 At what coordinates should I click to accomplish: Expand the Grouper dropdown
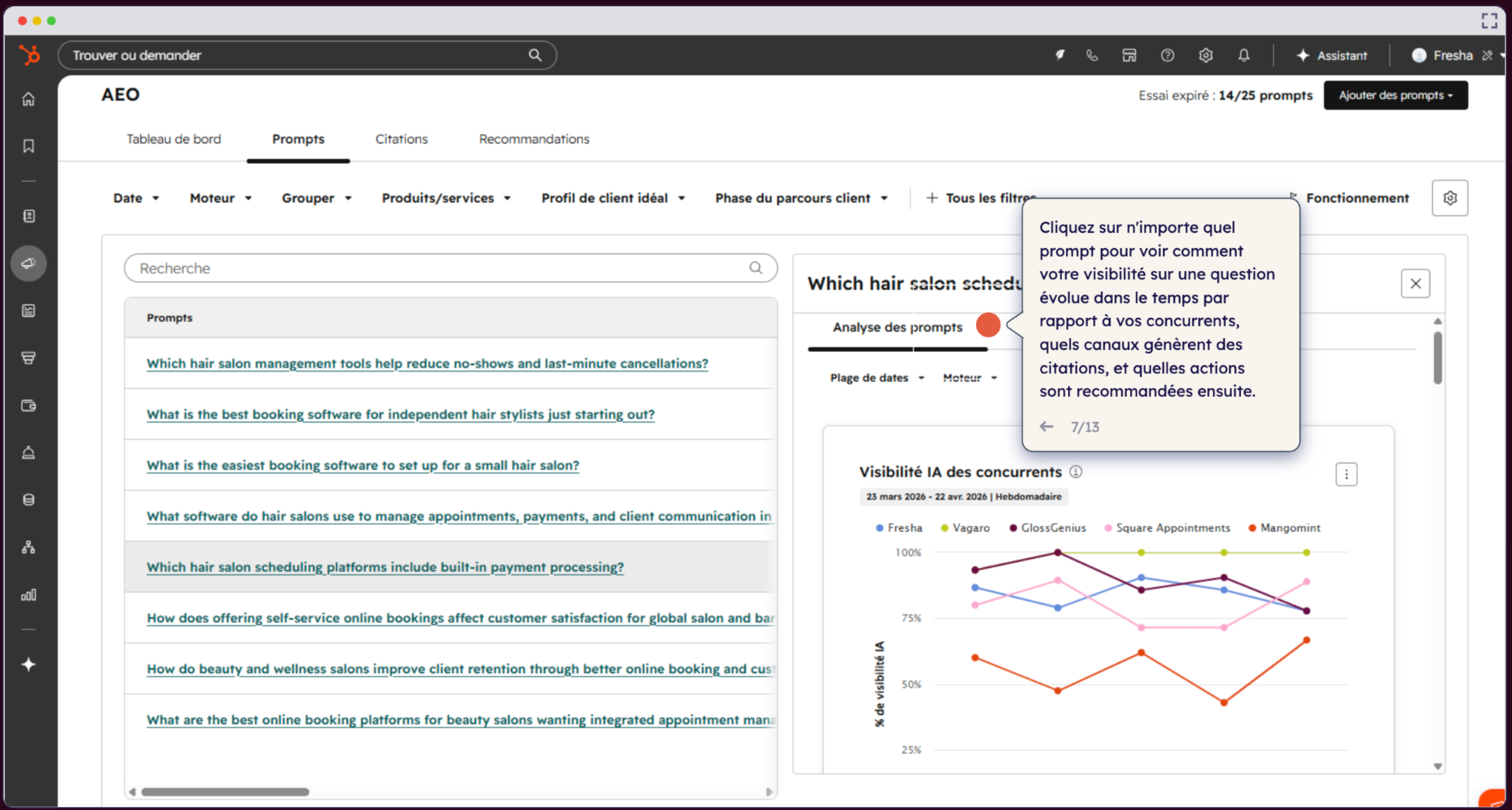tap(316, 198)
